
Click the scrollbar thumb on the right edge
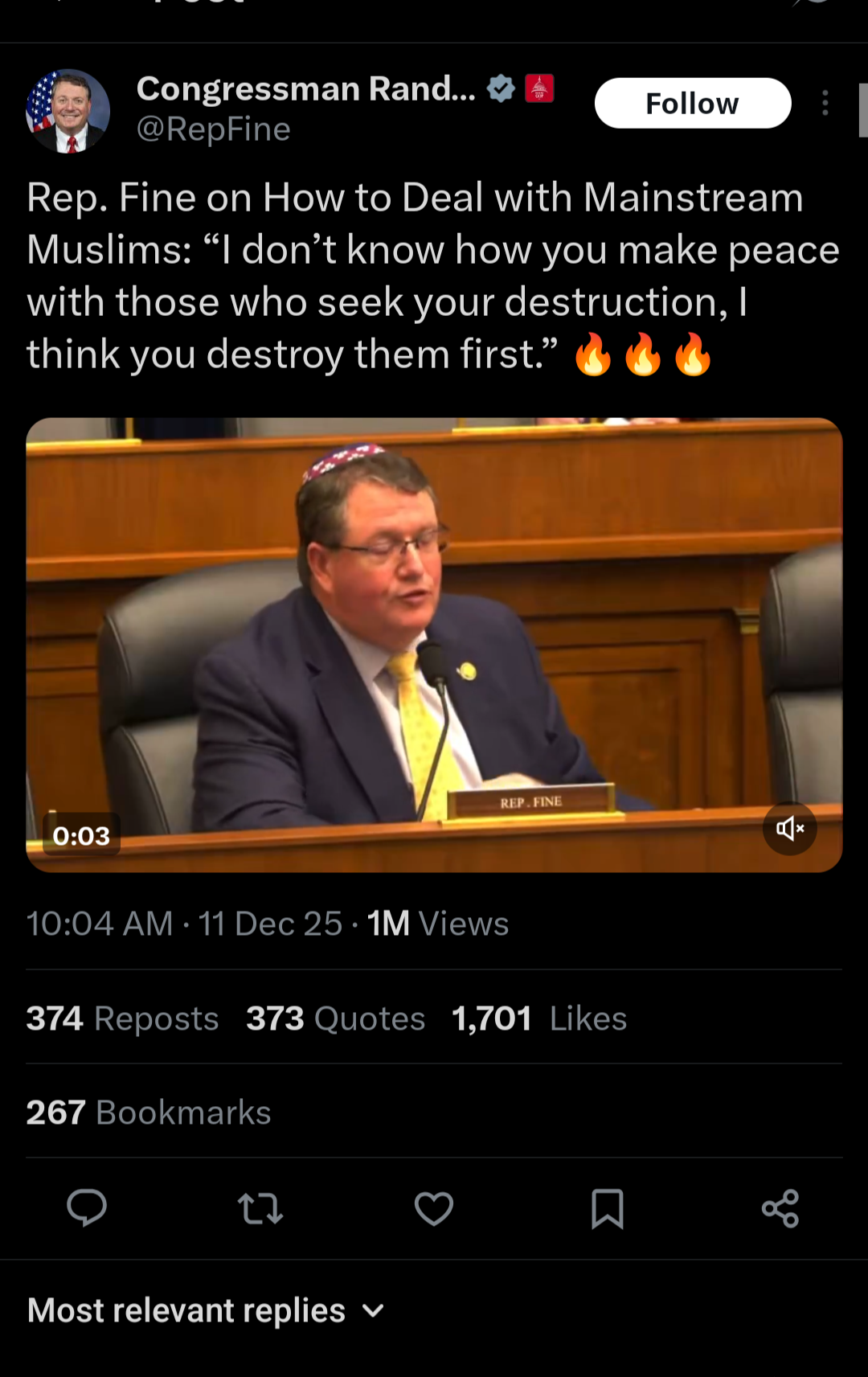click(x=863, y=110)
